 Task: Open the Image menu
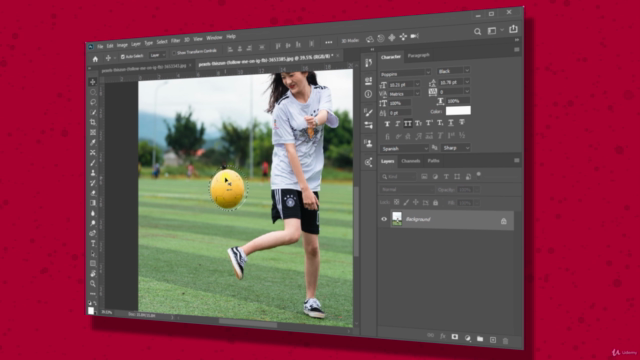122,45
